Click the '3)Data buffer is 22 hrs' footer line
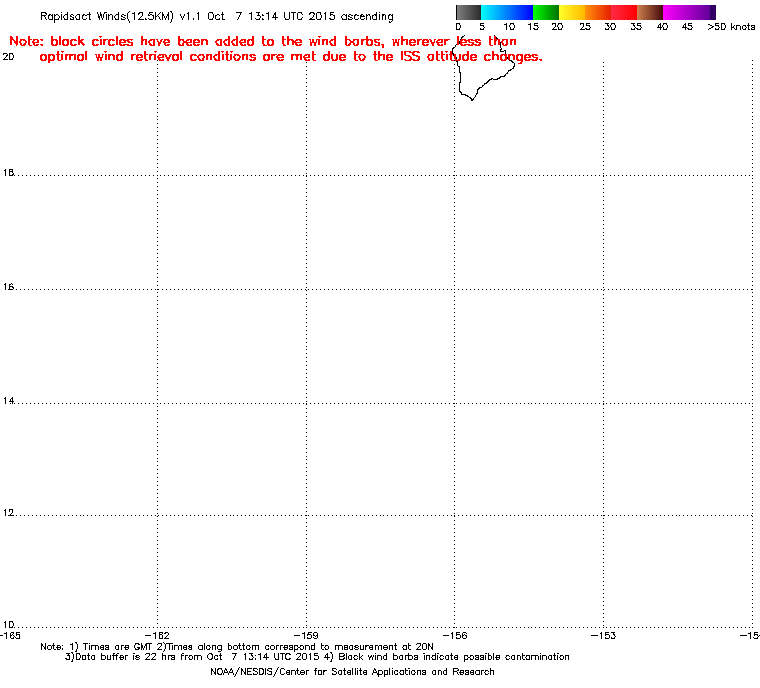 (x=317, y=657)
